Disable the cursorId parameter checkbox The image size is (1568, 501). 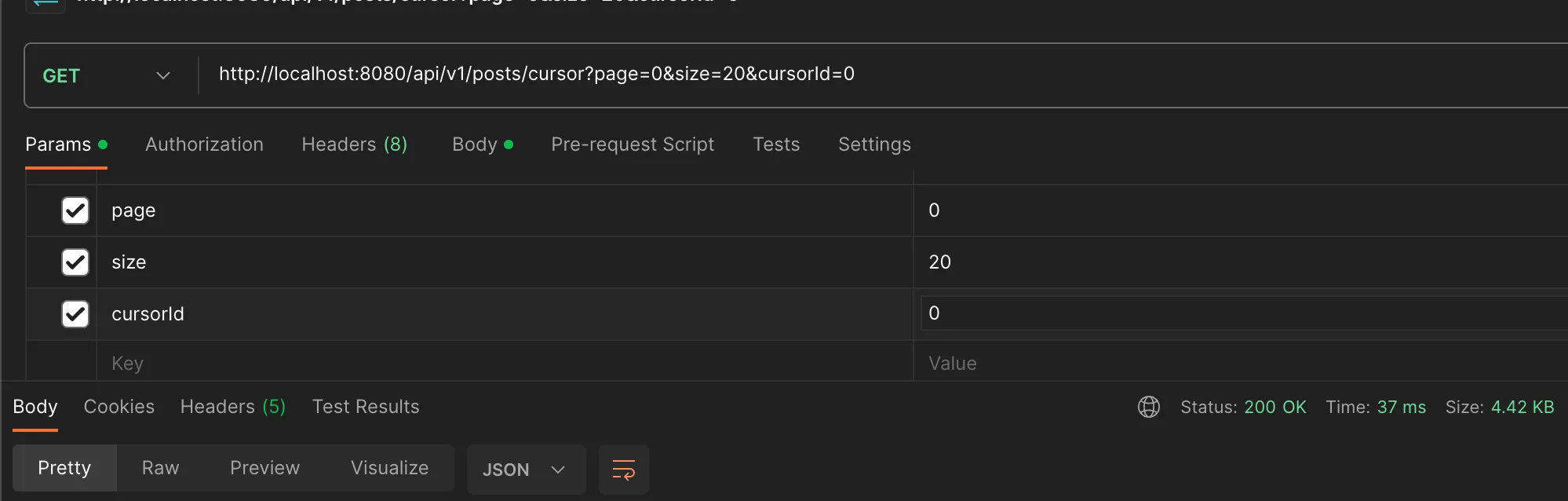pyautogui.click(x=75, y=314)
